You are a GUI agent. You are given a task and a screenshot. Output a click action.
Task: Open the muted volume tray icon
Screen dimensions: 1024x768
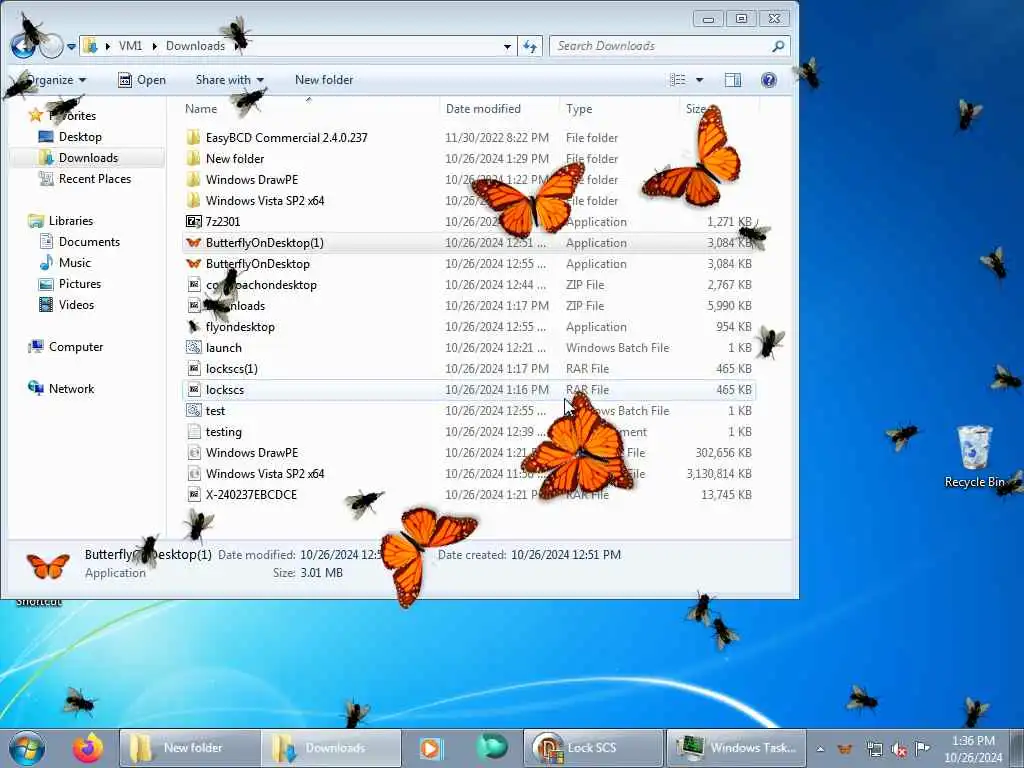[x=899, y=749]
